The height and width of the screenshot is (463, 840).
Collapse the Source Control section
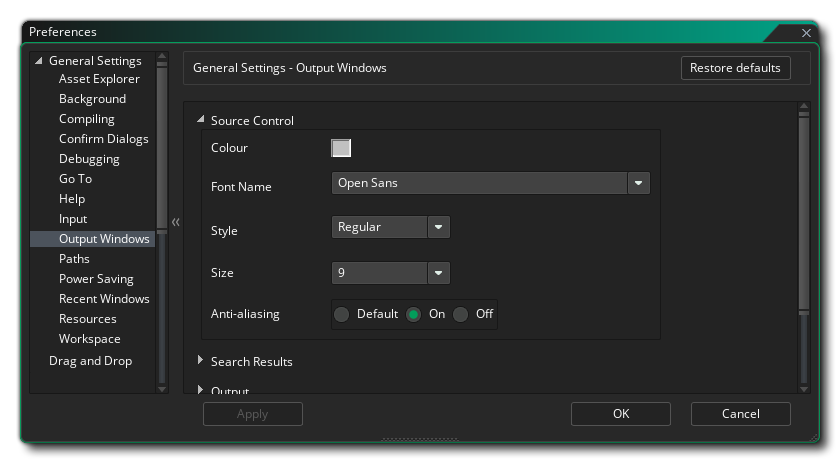point(201,120)
